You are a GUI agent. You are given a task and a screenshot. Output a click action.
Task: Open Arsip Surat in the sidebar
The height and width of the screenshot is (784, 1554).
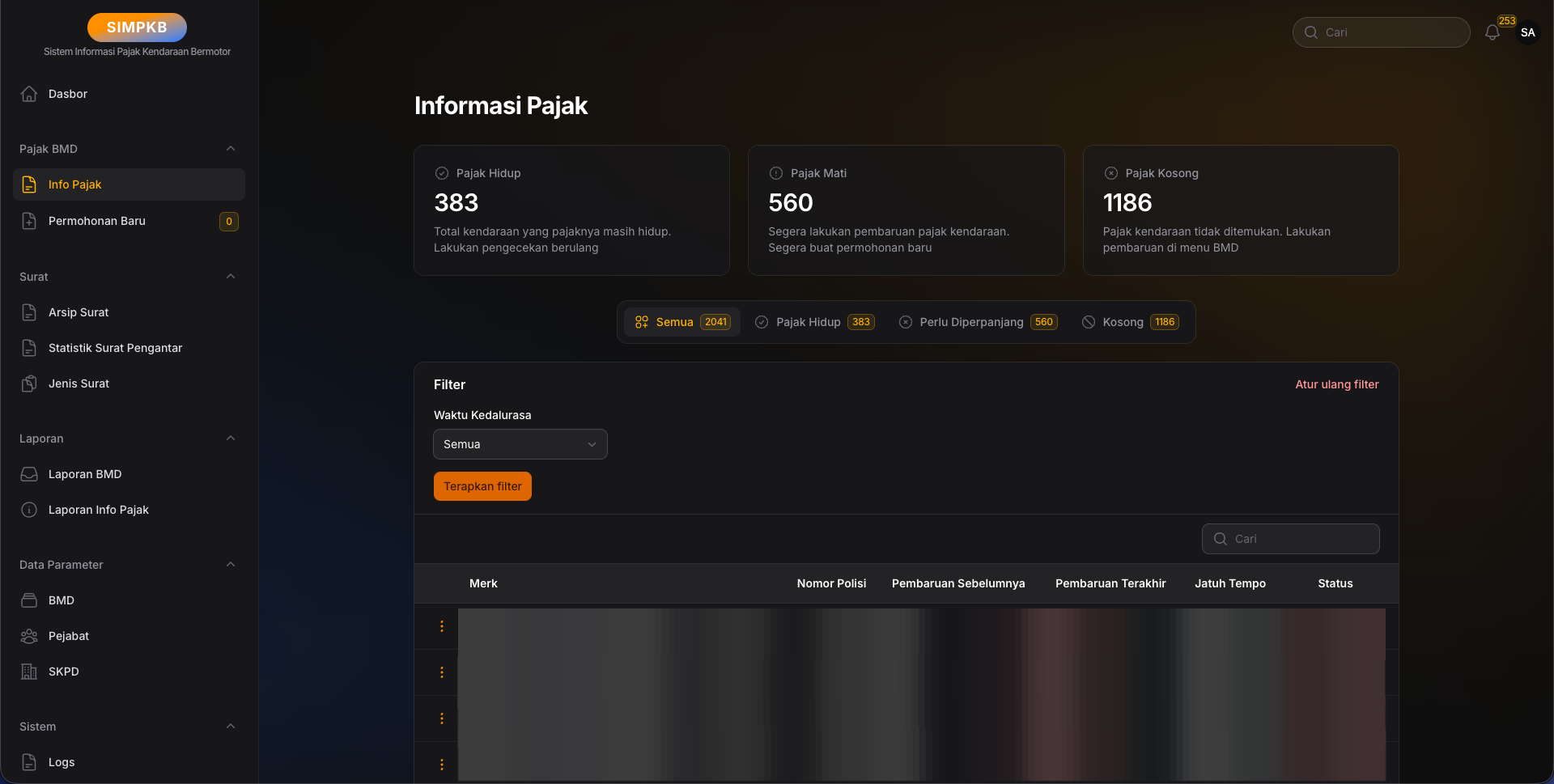click(129, 312)
